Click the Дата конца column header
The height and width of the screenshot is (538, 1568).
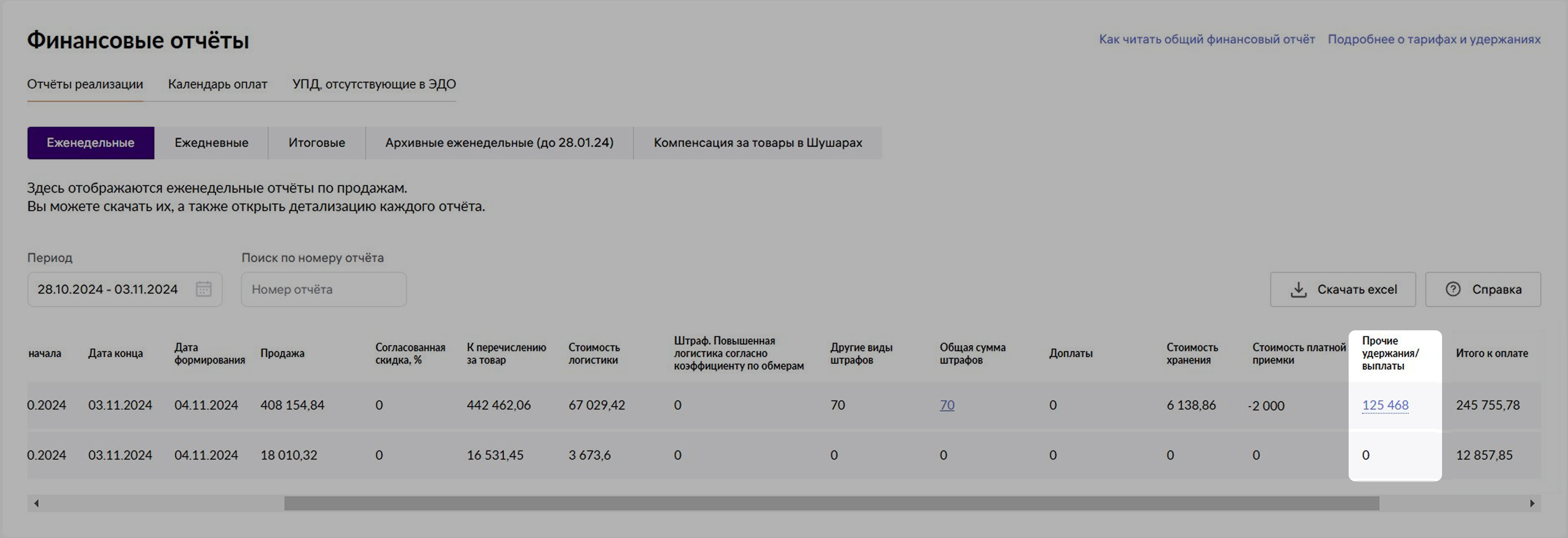[x=116, y=354]
